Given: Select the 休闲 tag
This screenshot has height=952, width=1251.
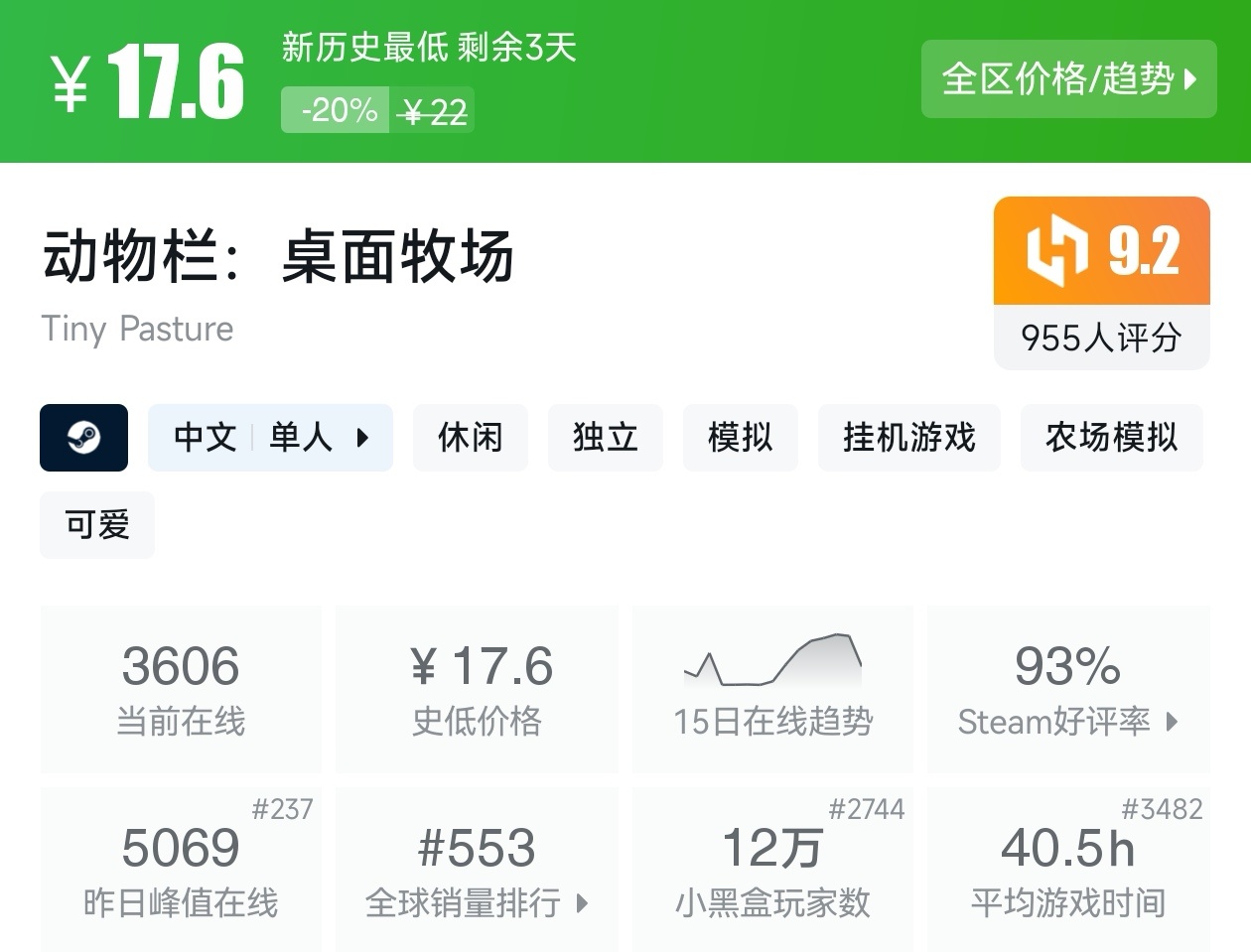Looking at the screenshot, I should (x=470, y=437).
